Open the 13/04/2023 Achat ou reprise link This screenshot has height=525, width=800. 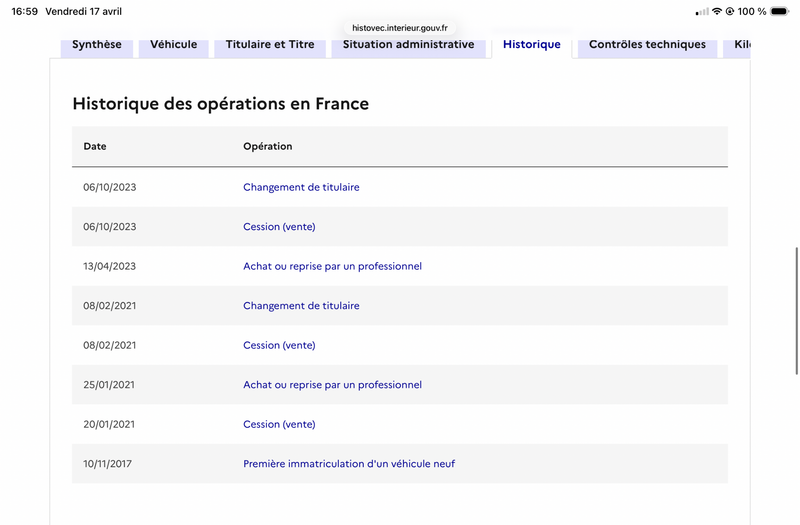pyautogui.click(x=332, y=266)
